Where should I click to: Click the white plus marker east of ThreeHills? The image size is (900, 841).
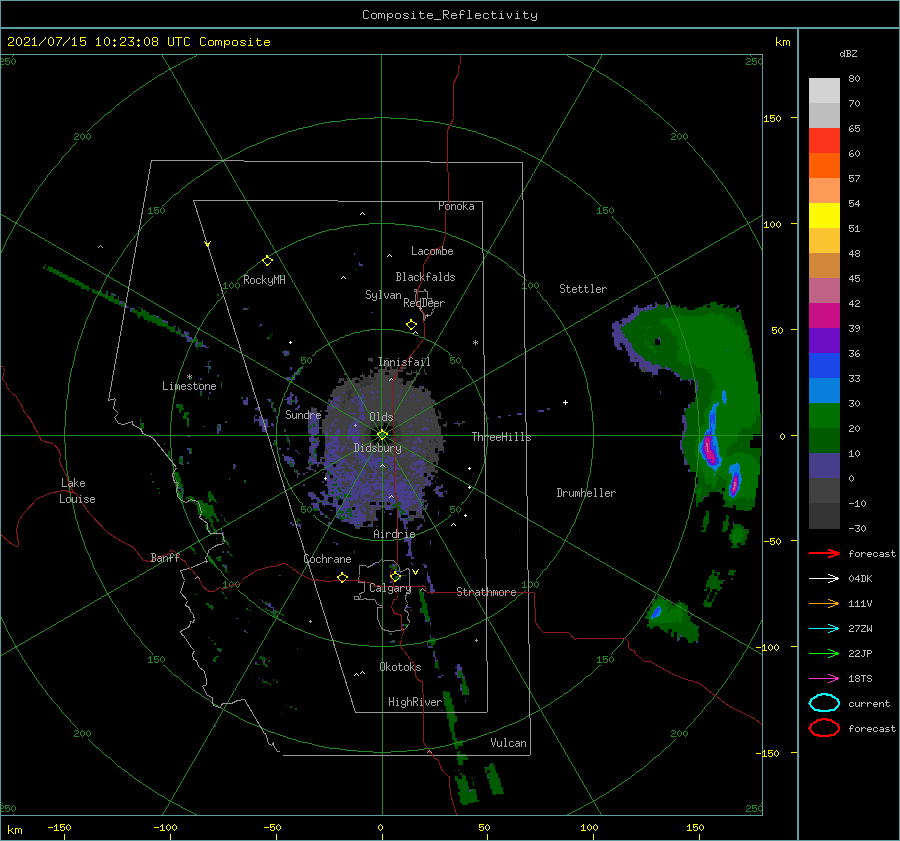[565, 402]
